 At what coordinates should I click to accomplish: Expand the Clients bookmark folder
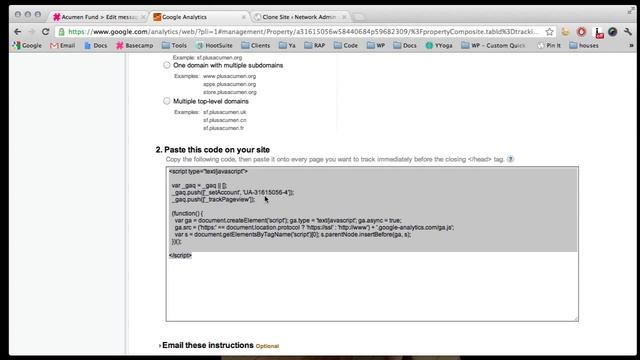pyautogui.click(x=256, y=45)
